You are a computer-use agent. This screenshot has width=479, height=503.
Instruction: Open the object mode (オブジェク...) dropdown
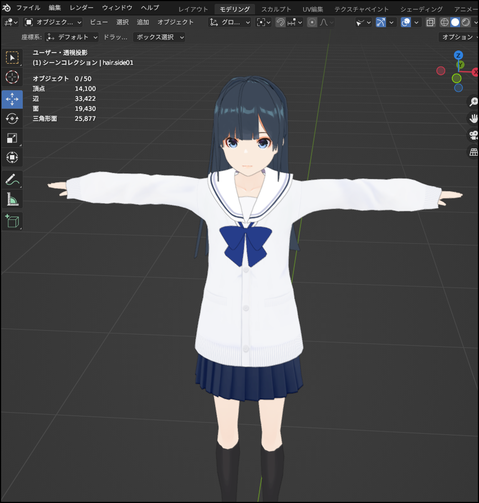tap(53, 22)
